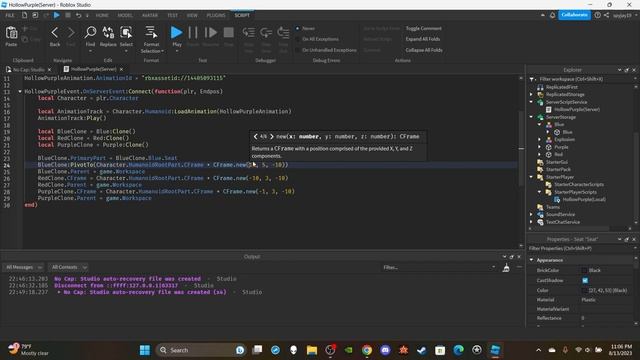Open Discord from the taskbar

385,350
